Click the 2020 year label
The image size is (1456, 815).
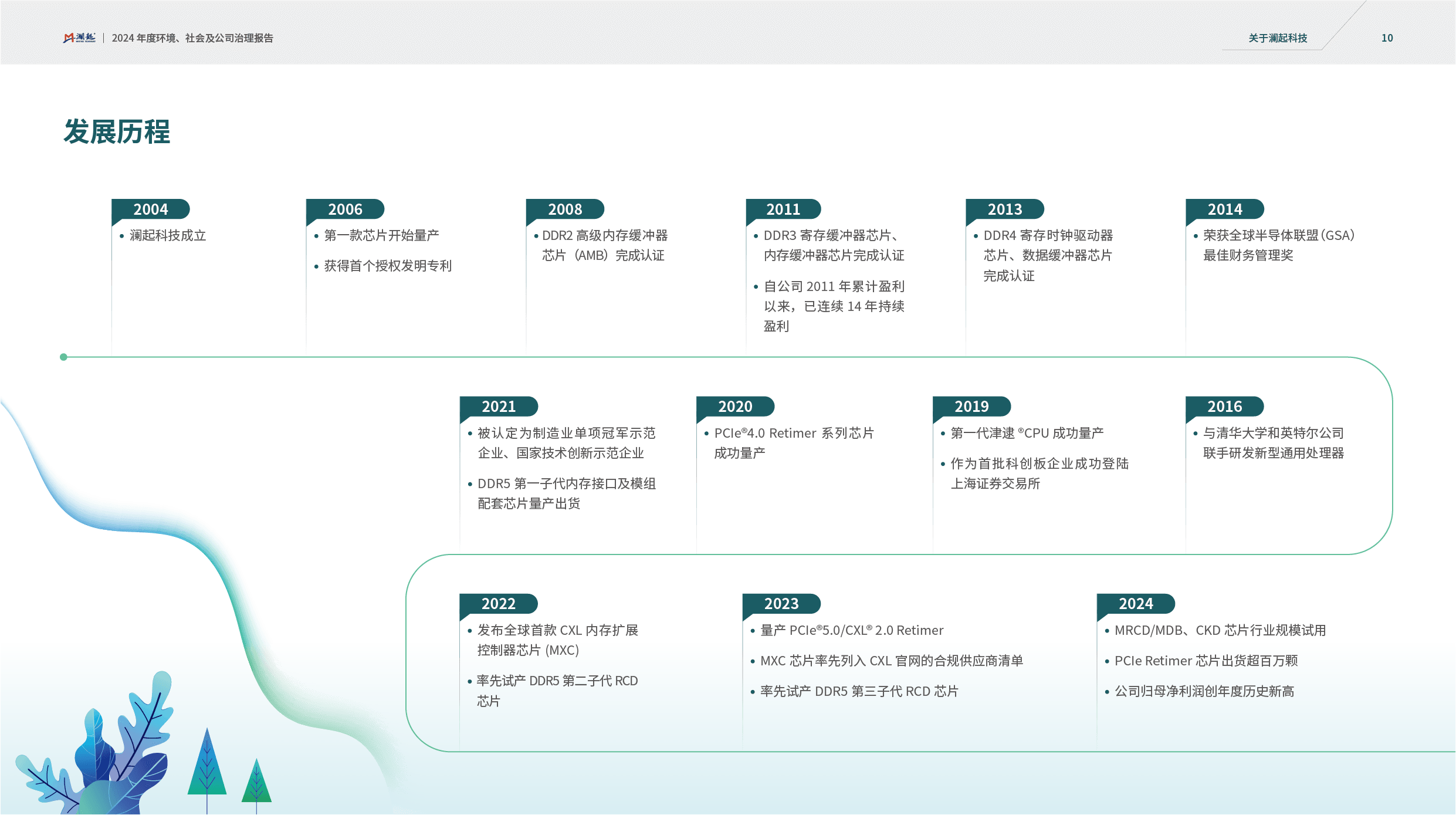[x=735, y=407]
